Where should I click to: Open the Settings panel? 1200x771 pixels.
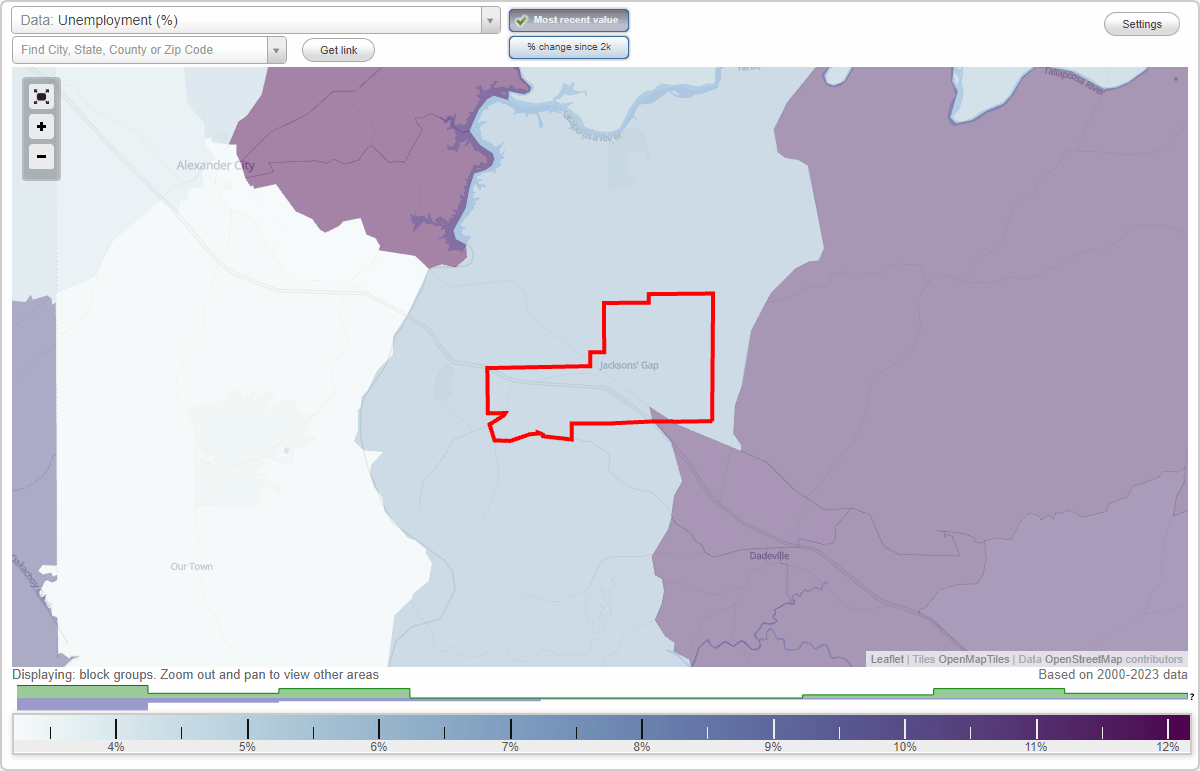pos(1141,23)
